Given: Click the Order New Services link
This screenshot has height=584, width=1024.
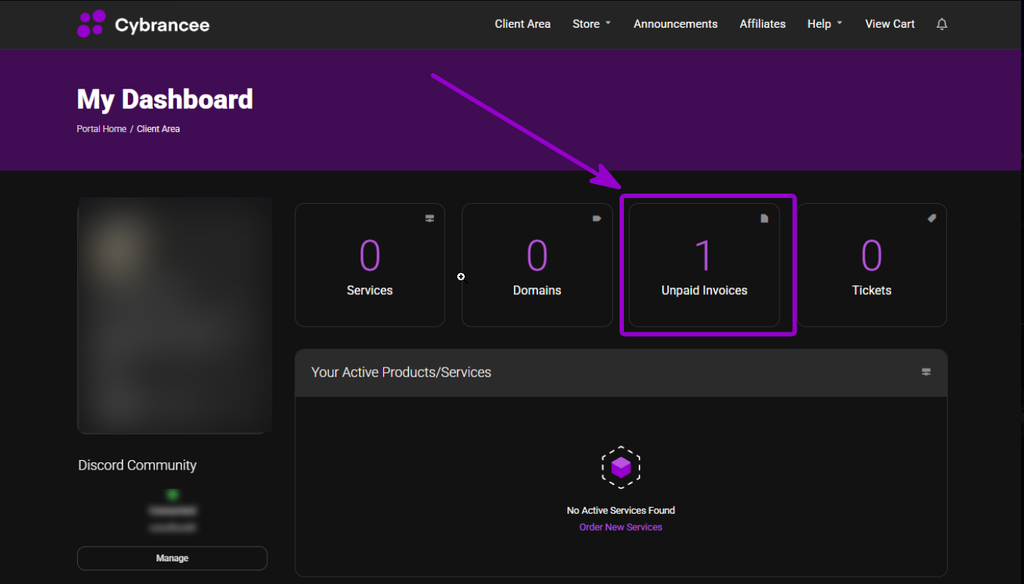Looking at the screenshot, I should tap(620, 527).
